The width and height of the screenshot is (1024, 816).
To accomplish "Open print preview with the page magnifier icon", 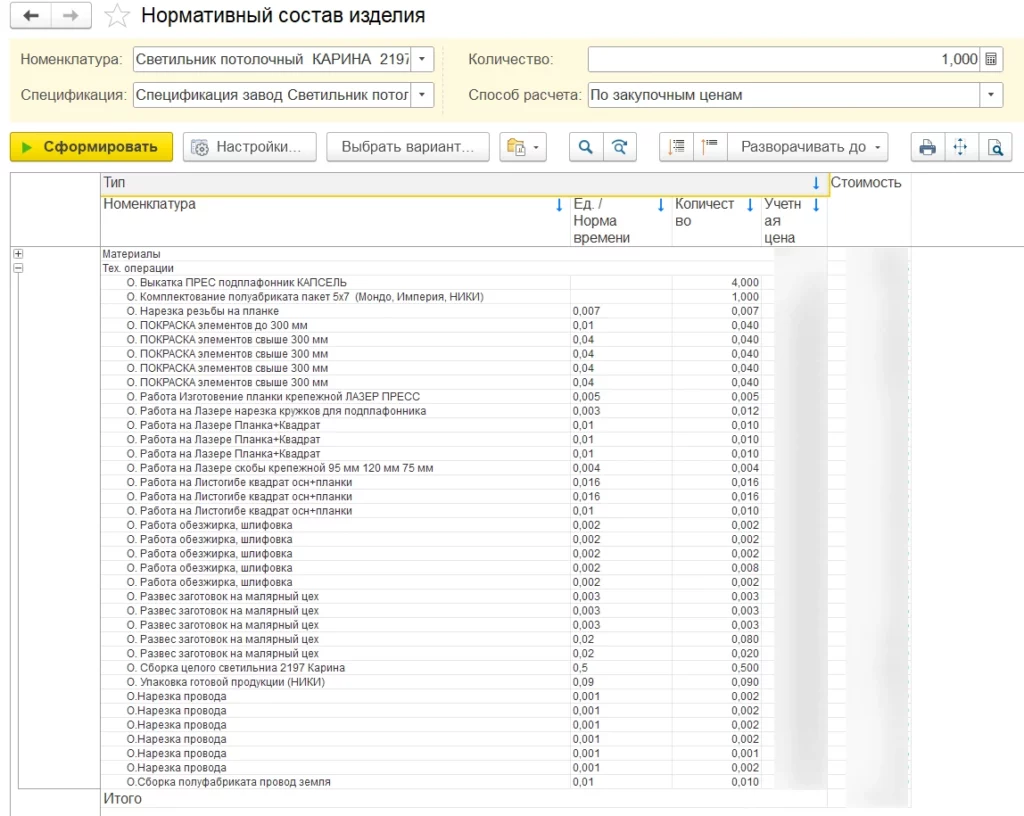I will 995,147.
